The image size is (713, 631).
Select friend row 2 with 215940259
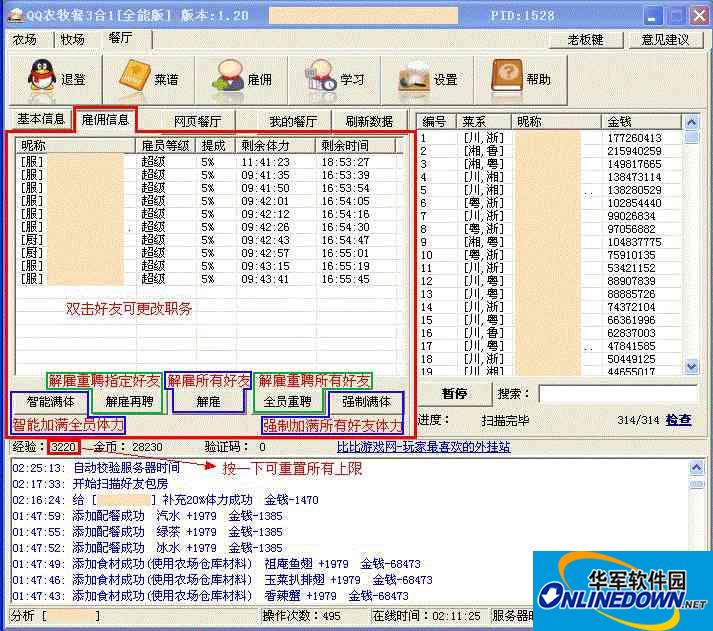coord(550,151)
